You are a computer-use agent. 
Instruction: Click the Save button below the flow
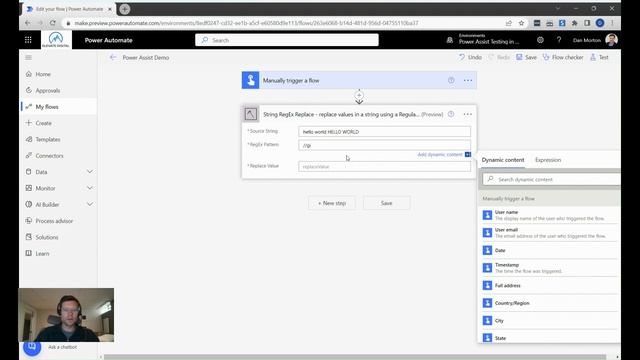[387, 203]
